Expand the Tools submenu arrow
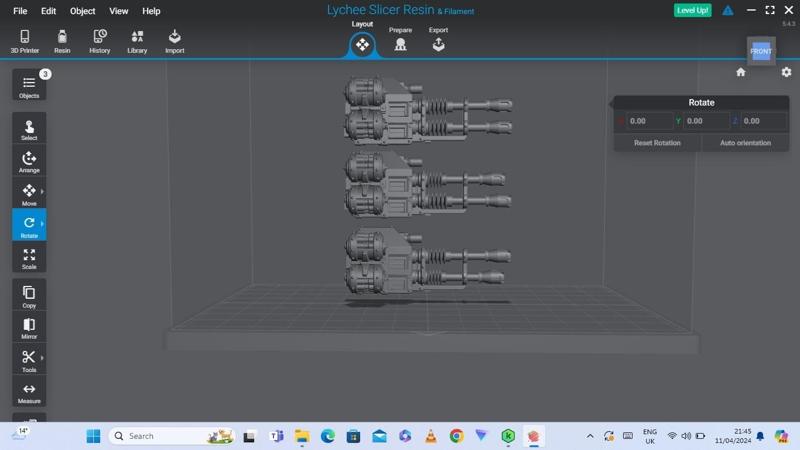 coord(42,358)
